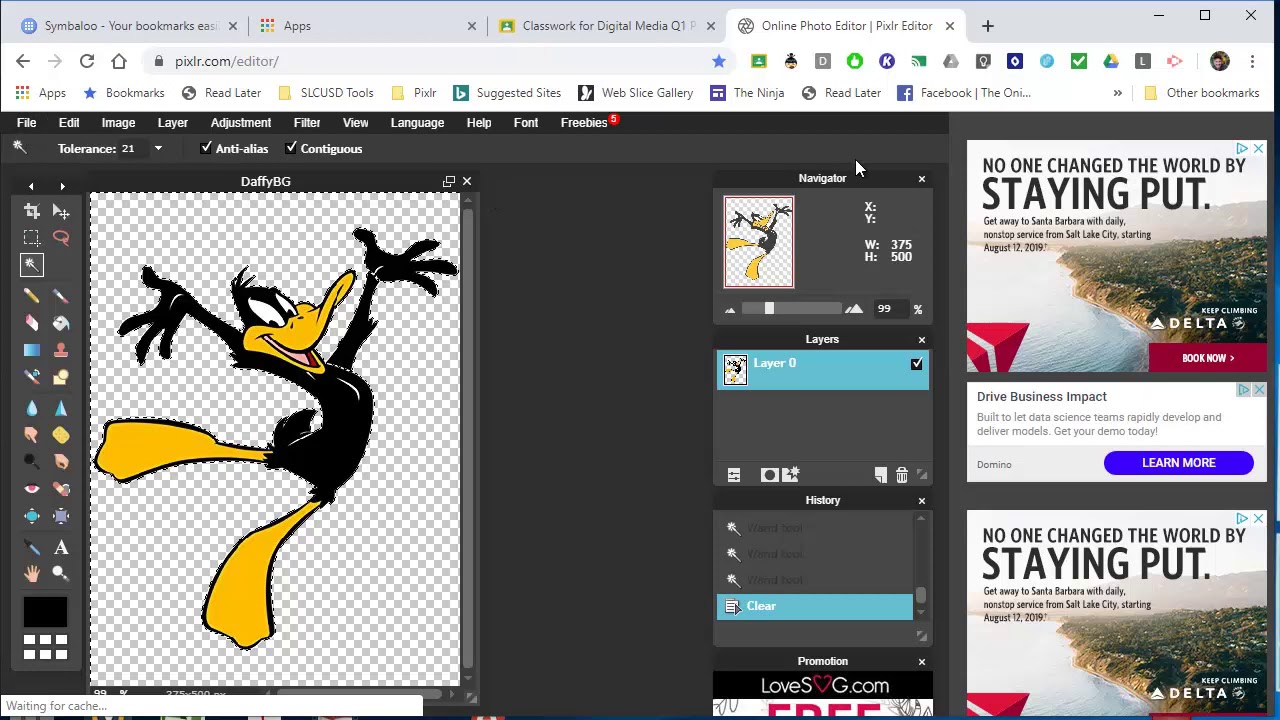Image resolution: width=1280 pixels, height=720 pixels.
Task: Select the Zoom magnifier tool
Action: point(61,574)
